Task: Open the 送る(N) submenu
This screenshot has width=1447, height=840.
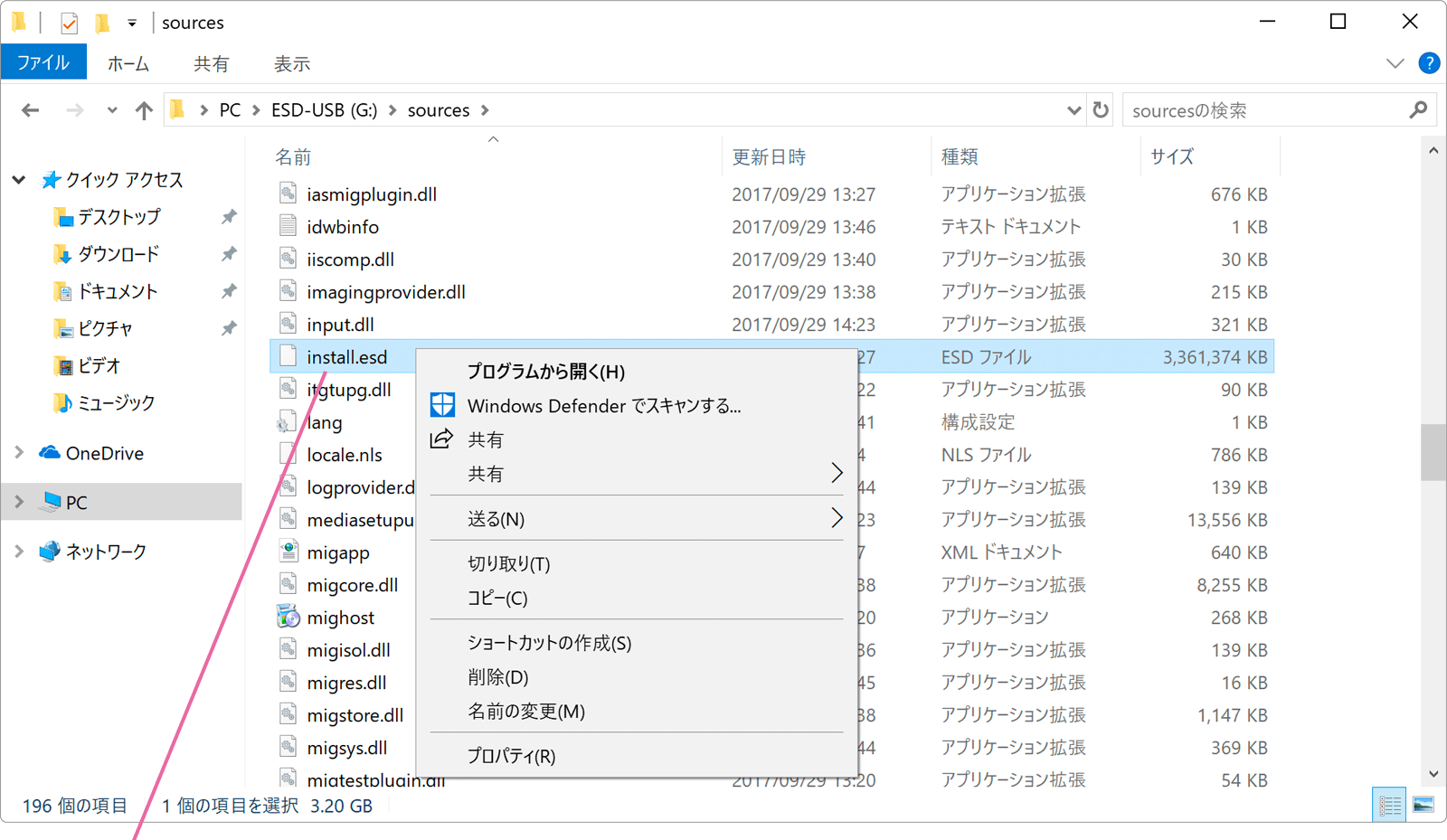Action: [637, 519]
